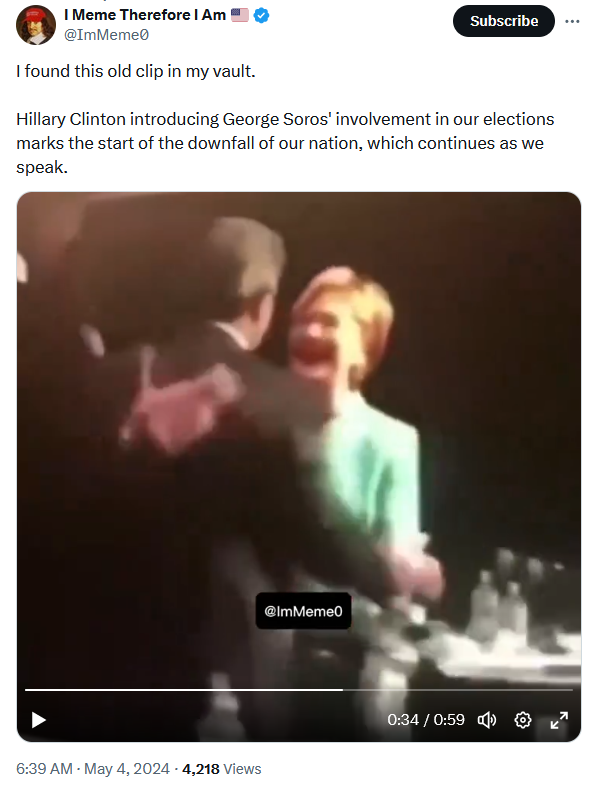Screen dimensions: 597x788
Task: Open video settings gear
Action: tap(523, 720)
